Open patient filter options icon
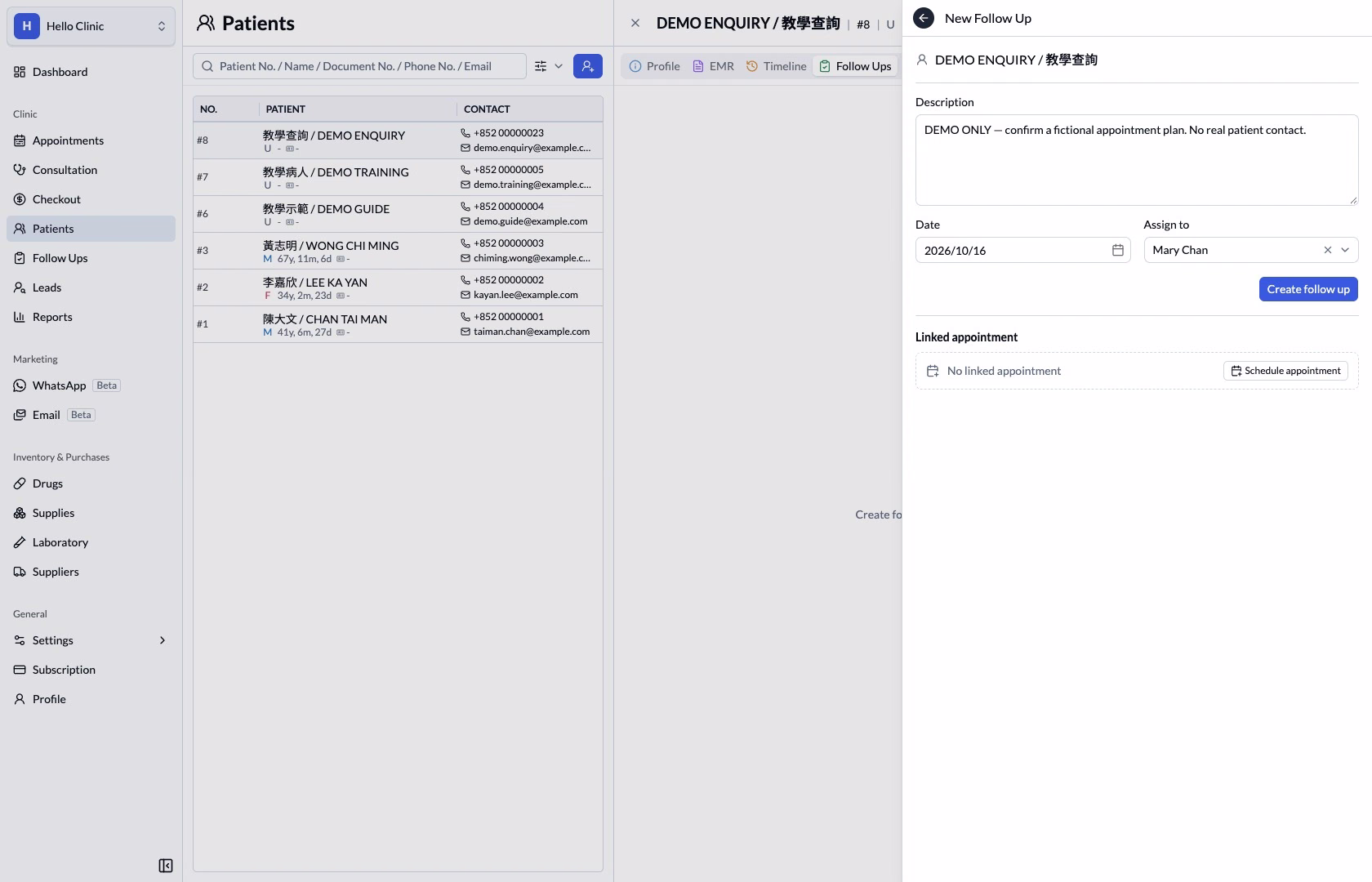Viewport: 1372px width, 882px height. [x=541, y=66]
